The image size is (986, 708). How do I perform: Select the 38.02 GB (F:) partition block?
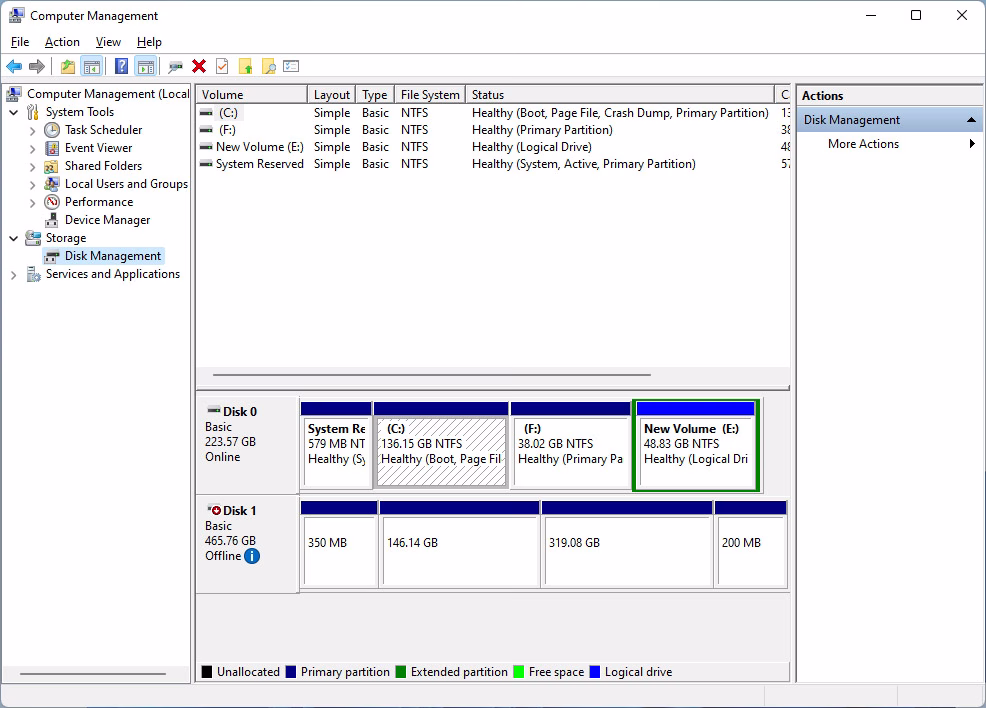click(x=570, y=445)
